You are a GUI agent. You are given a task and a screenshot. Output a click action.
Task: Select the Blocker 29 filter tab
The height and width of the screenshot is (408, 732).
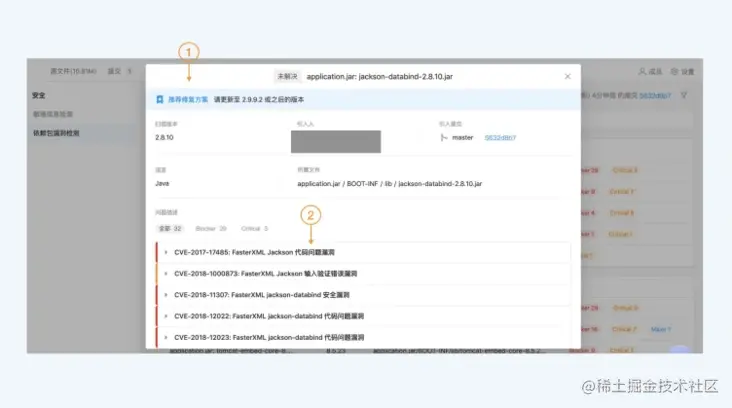(x=211, y=229)
